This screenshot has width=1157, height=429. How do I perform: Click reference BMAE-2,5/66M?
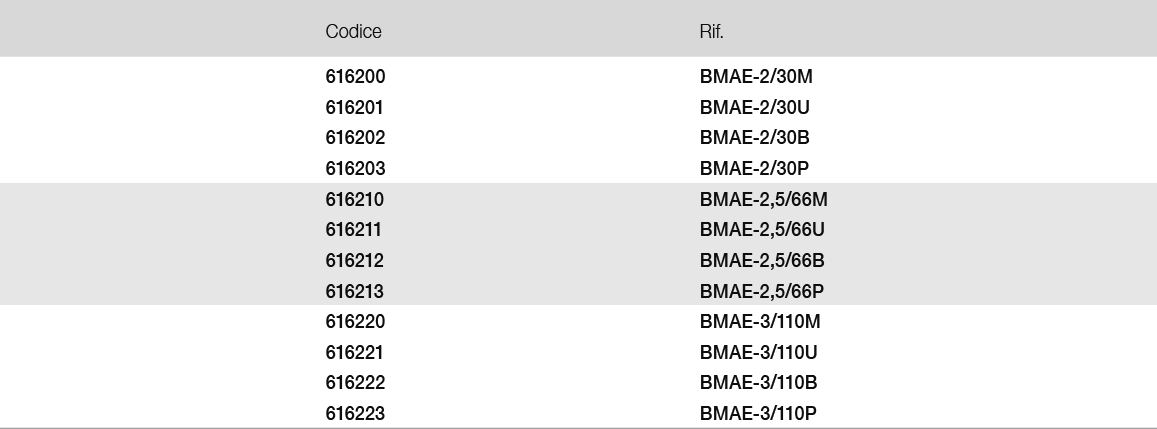pos(763,199)
